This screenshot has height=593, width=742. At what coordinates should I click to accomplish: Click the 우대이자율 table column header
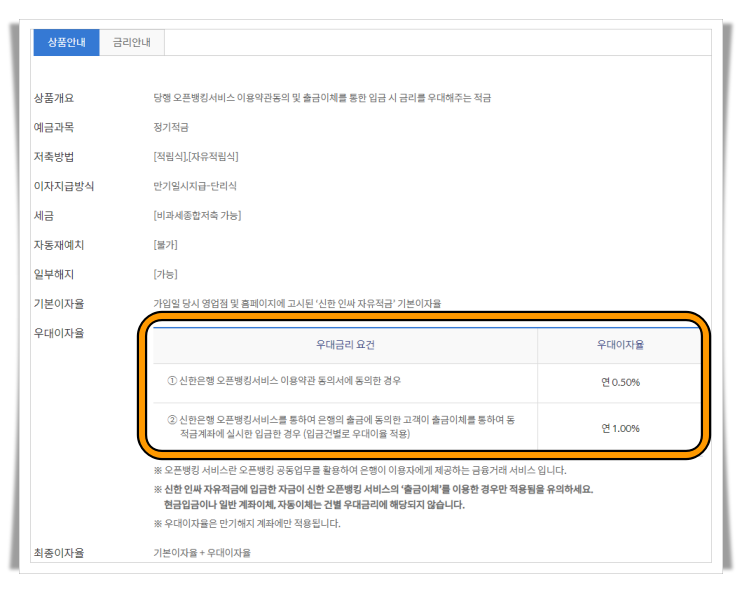point(619,345)
